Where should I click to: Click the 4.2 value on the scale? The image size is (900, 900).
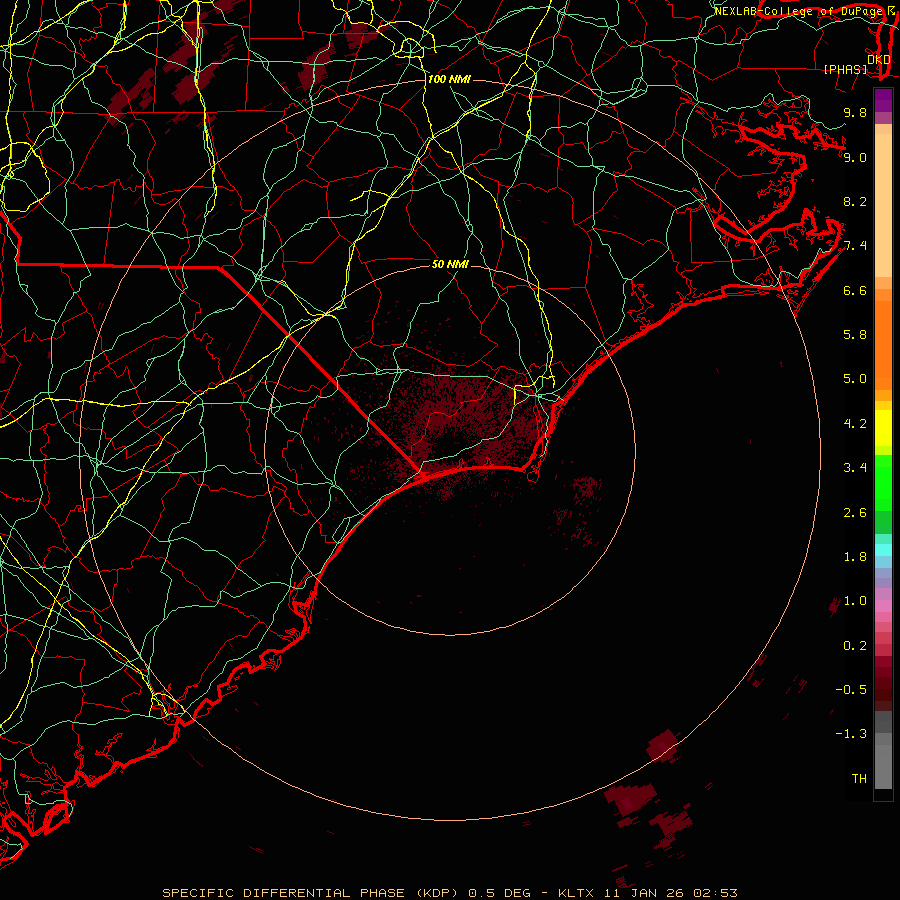[x=855, y=424]
